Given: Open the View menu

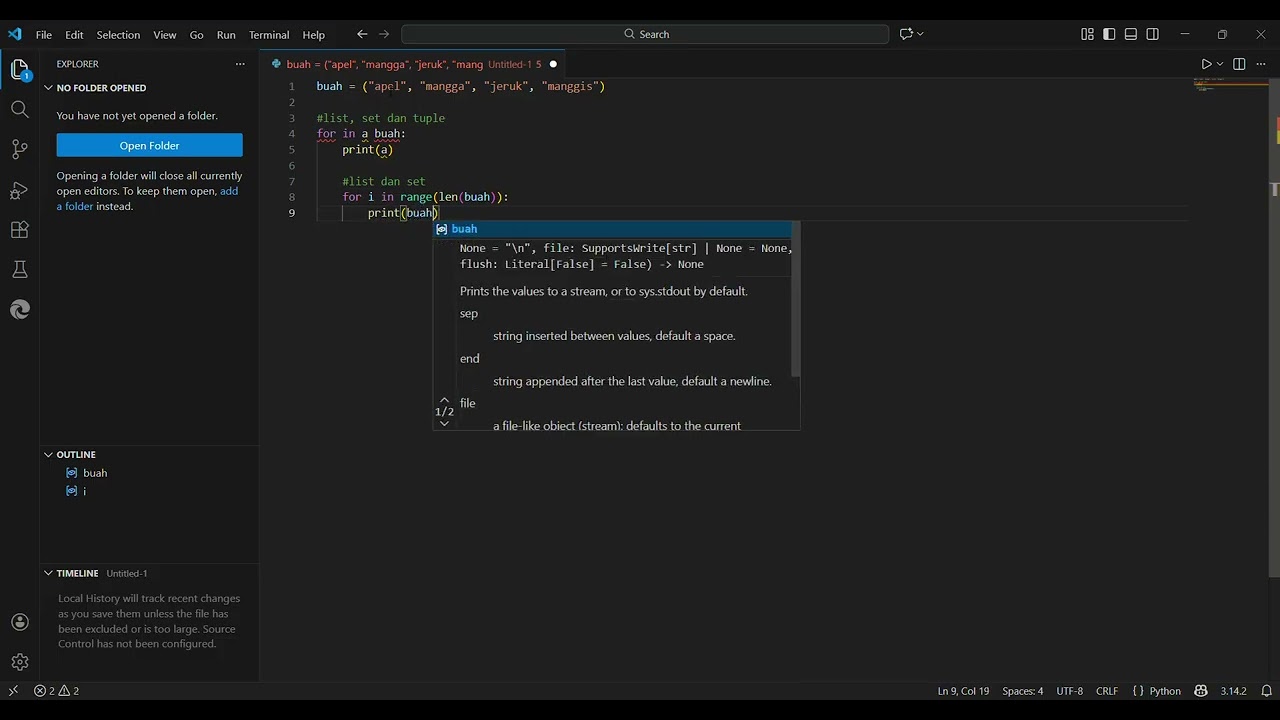Looking at the screenshot, I should [x=165, y=34].
